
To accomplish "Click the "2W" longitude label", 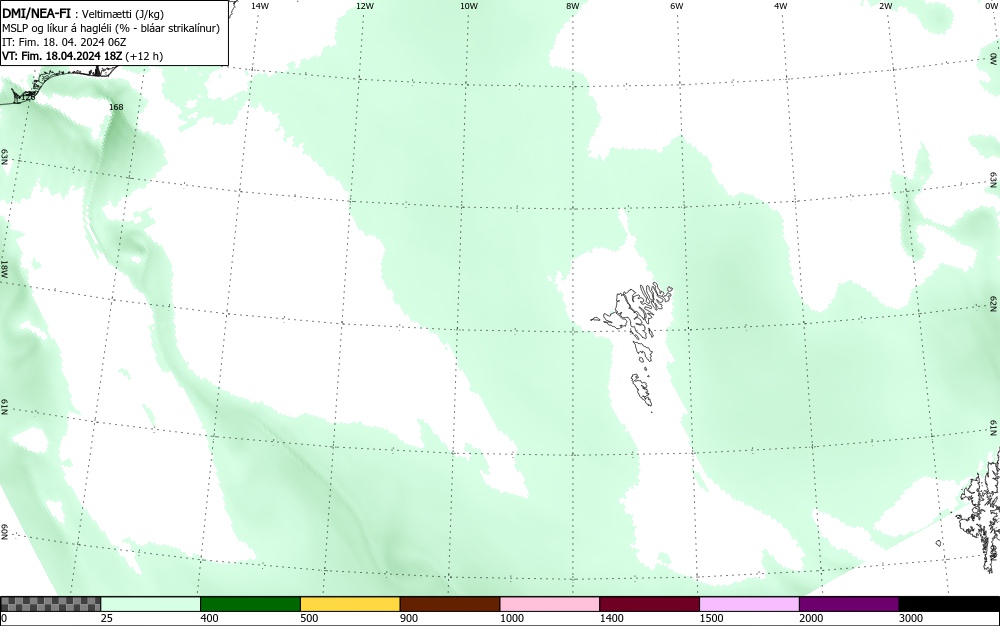I will (885, 6).
